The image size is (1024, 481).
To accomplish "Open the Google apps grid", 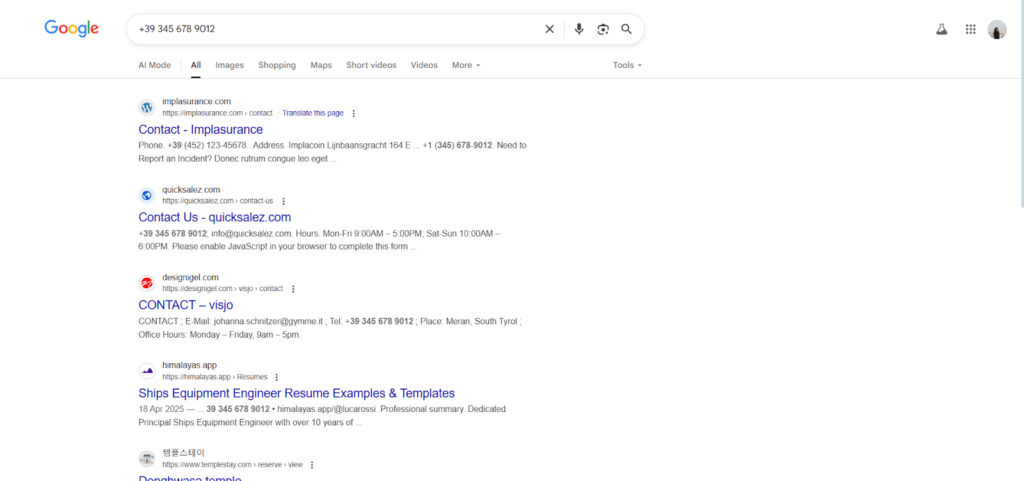I will (970, 29).
